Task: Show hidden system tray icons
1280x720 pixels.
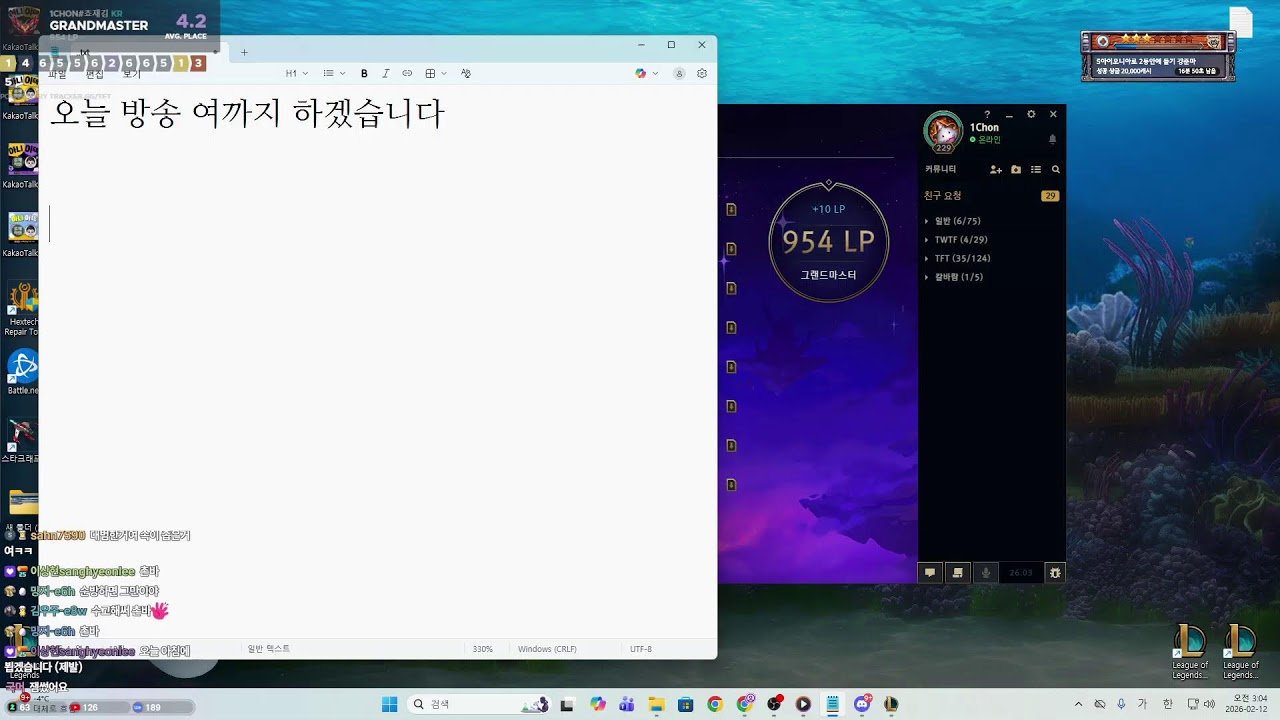Action: pos(1078,704)
